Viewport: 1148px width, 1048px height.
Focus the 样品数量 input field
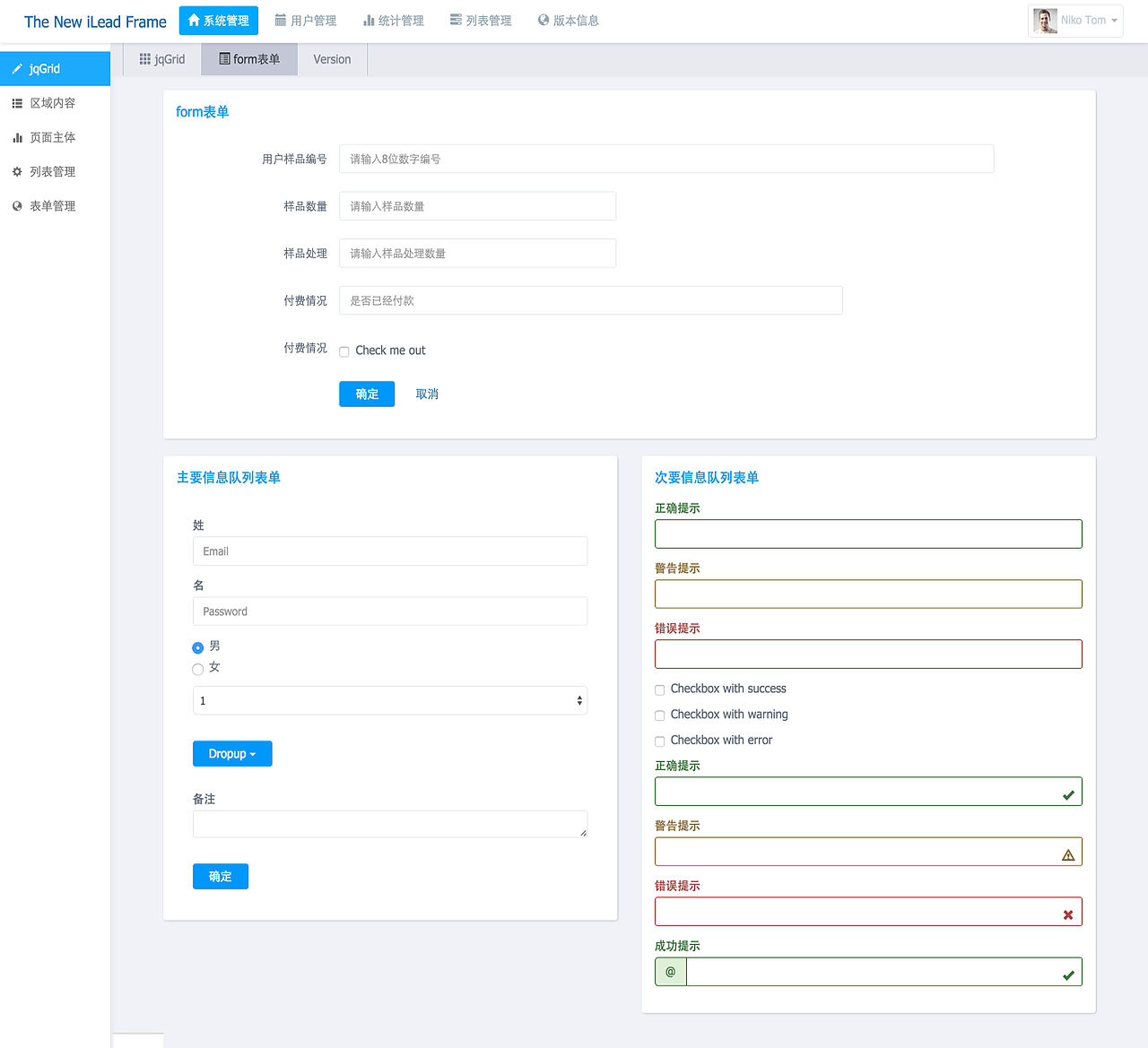477,206
